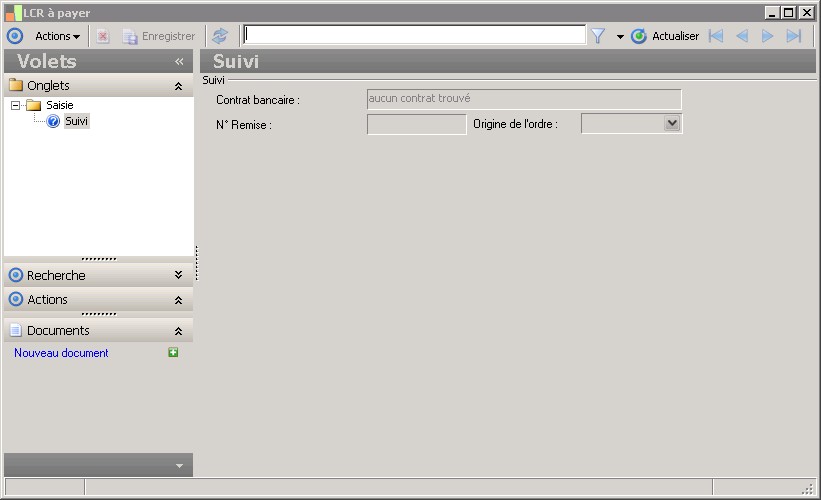Image resolution: width=821 pixels, height=500 pixels.
Task: Expand the Recherche section
Action: click(x=179, y=275)
